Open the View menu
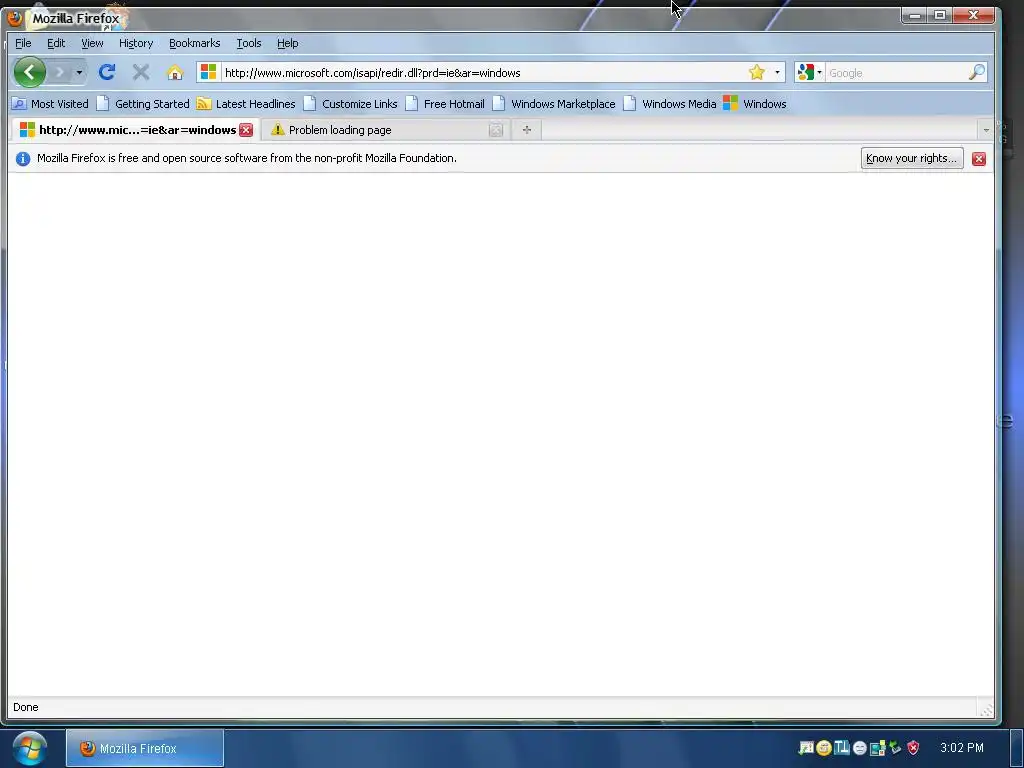 92,43
